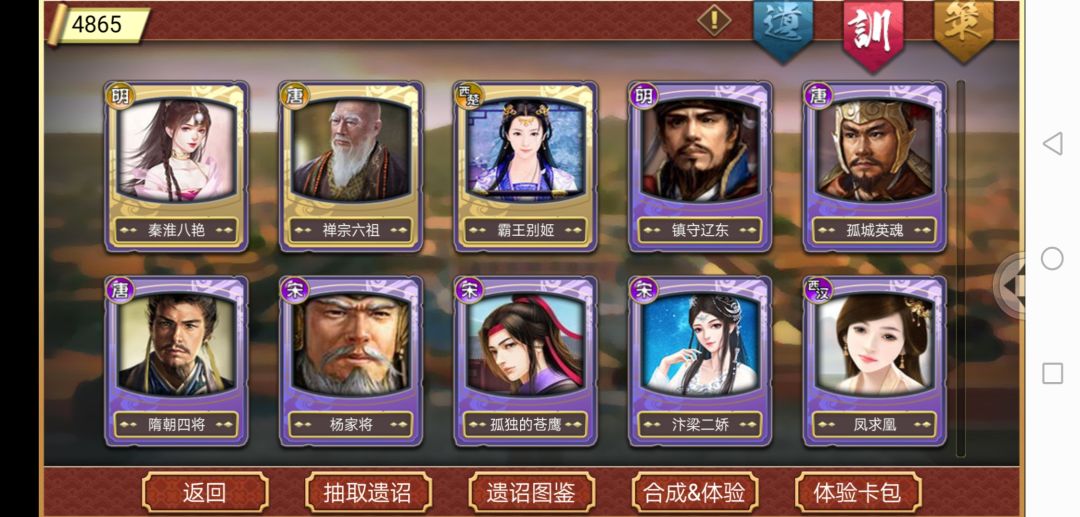Viewport: 1080px width, 517px height.
Task: Click the 体验卡包 button
Action: click(858, 493)
